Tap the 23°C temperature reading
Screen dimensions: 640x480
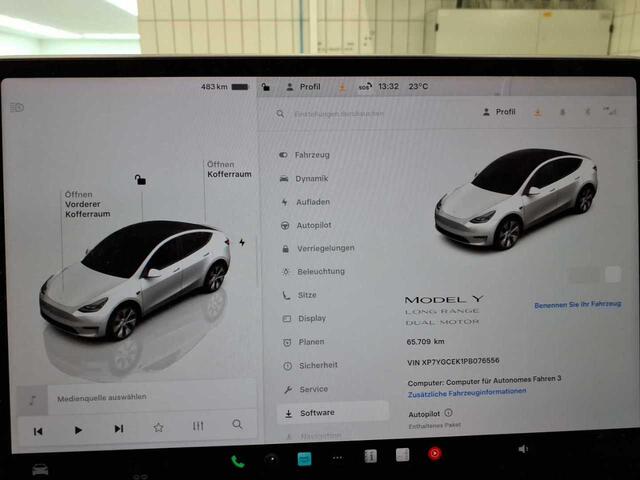(x=418, y=87)
